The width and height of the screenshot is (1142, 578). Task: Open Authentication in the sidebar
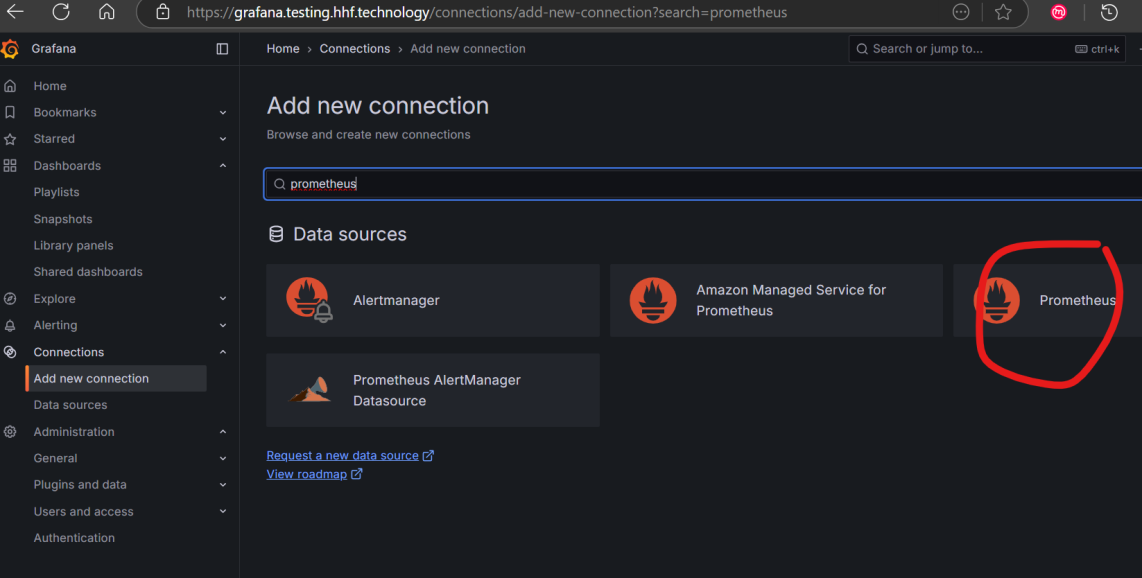[x=74, y=538]
